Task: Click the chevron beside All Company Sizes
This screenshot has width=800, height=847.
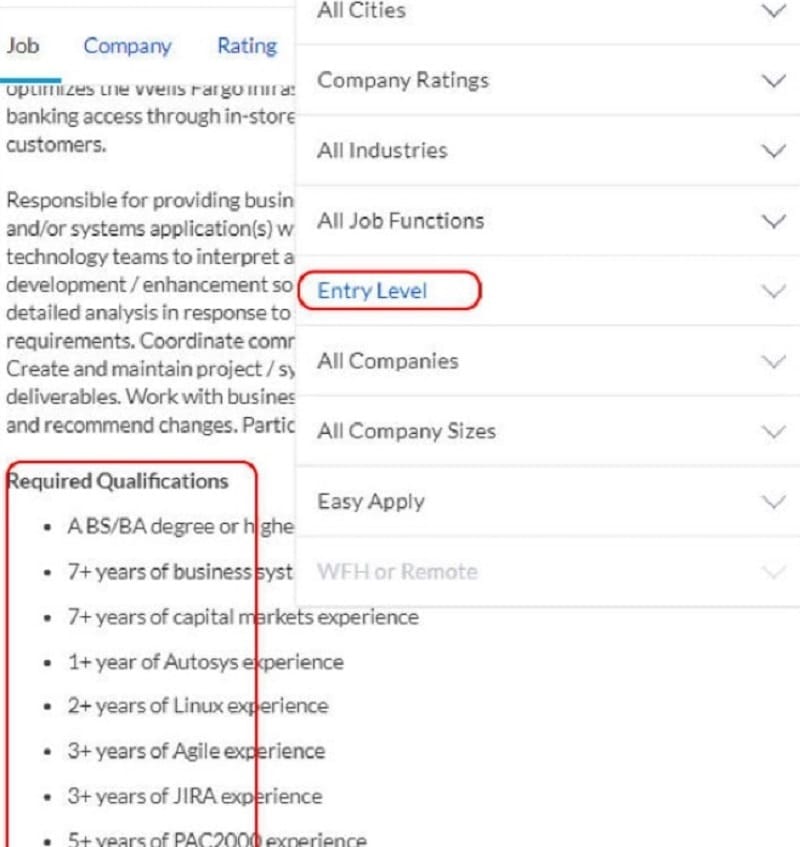Action: coord(773,432)
